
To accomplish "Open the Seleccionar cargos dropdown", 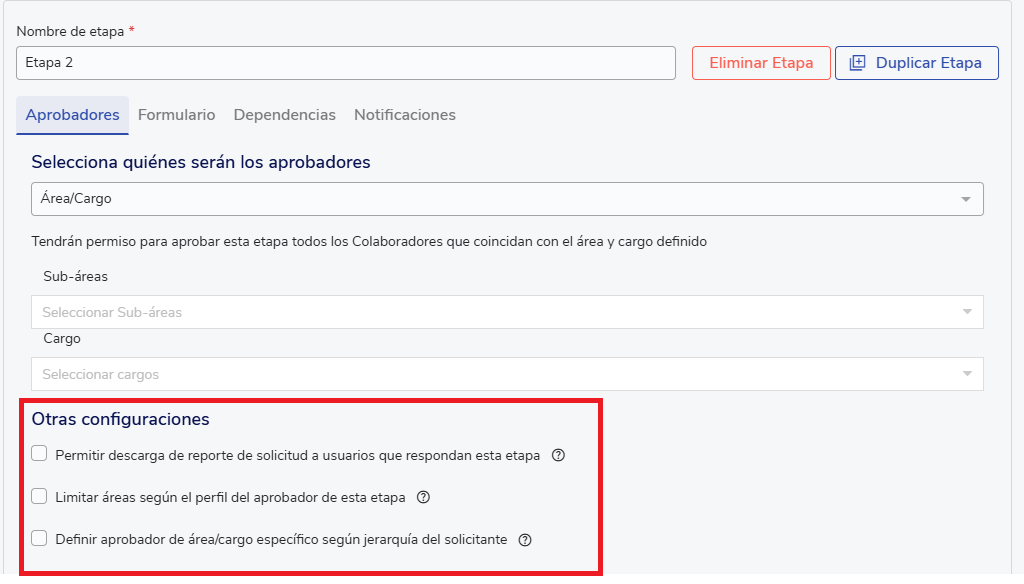I will pyautogui.click(x=500, y=374).
